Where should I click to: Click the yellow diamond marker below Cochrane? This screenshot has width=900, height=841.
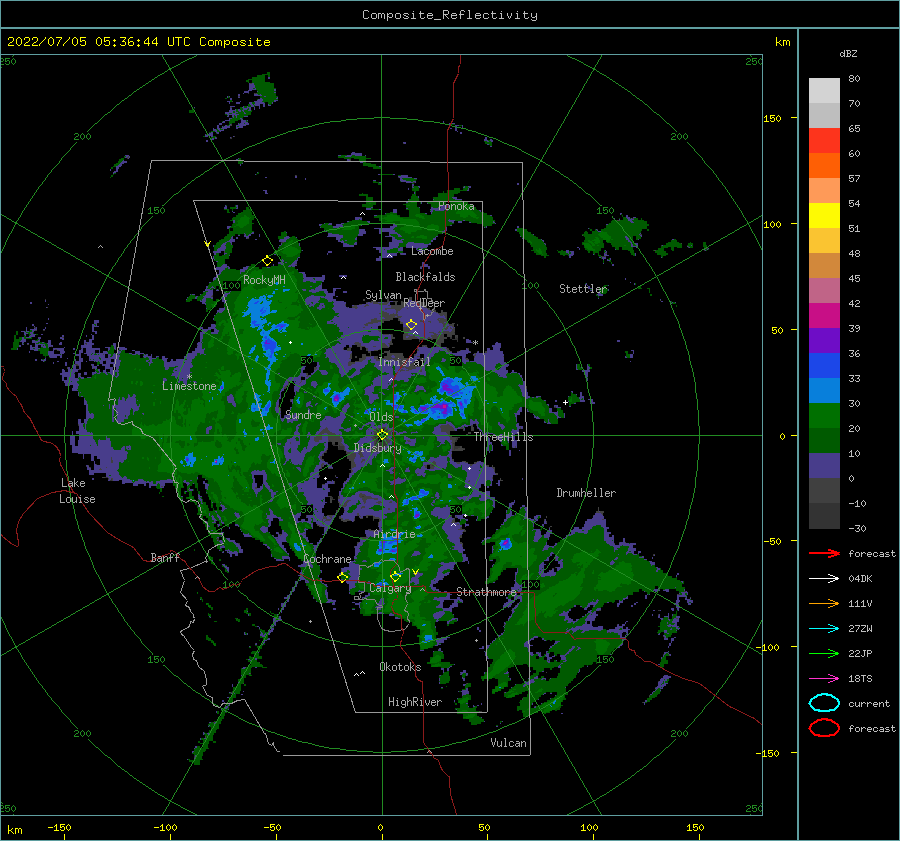pos(343,577)
